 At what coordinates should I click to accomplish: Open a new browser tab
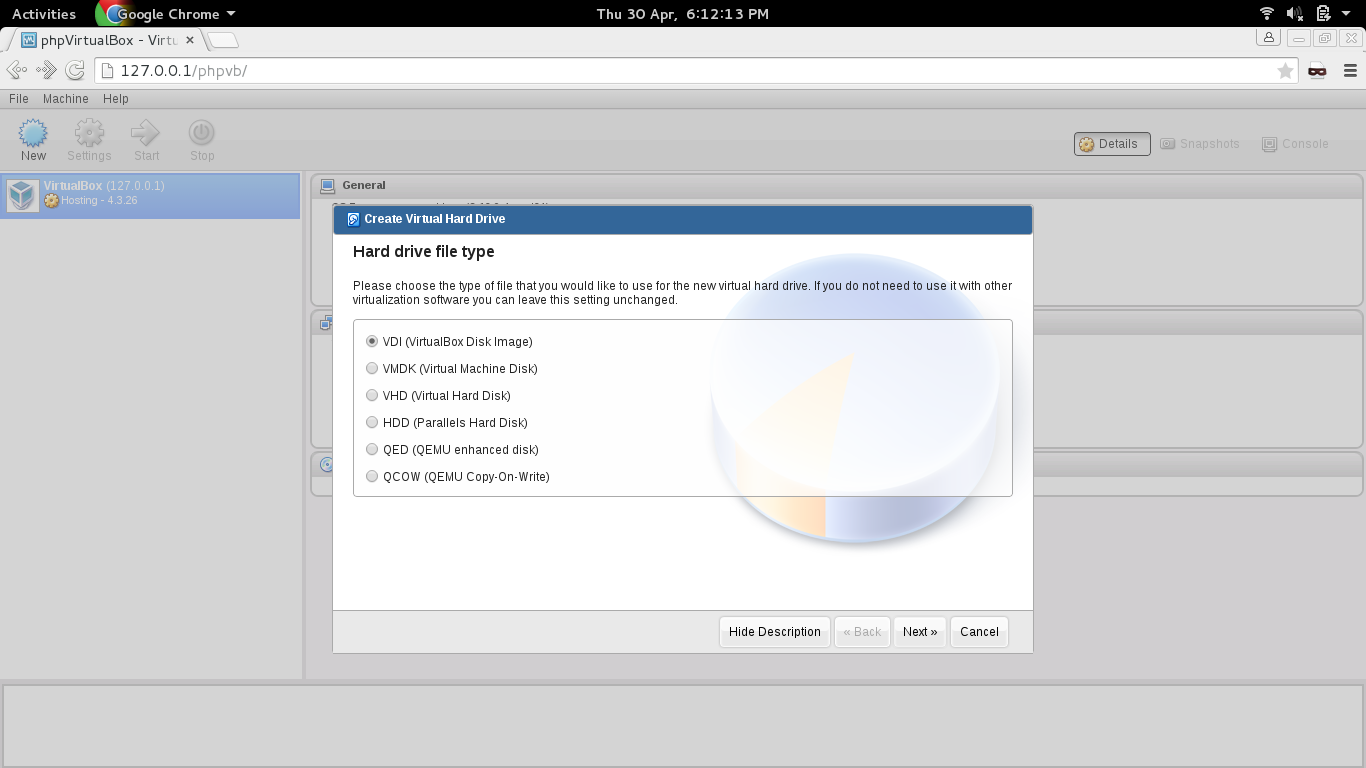coord(223,41)
